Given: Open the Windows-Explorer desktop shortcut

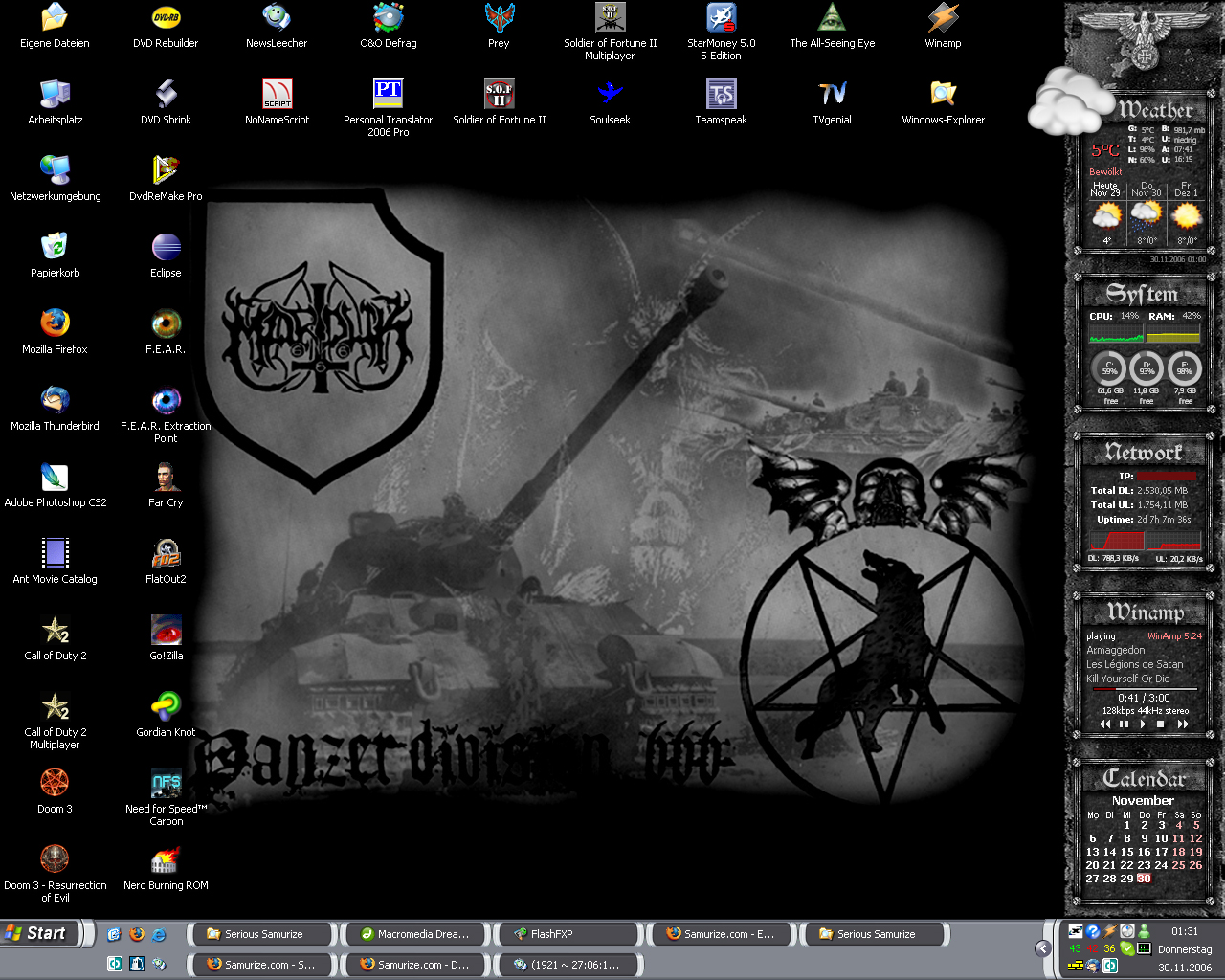Looking at the screenshot, I should (x=943, y=102).
